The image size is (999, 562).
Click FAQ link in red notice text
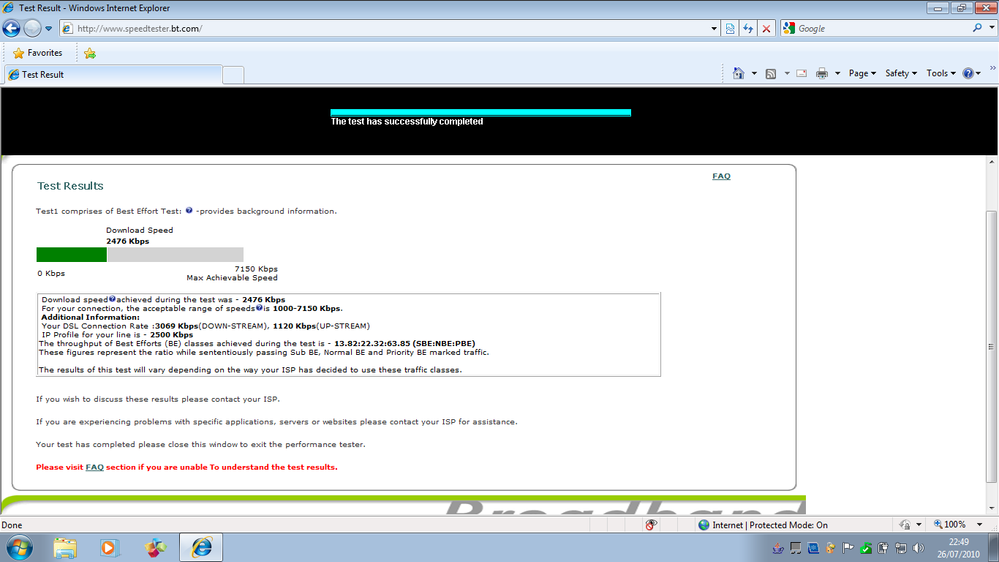[x=94, y=467]
